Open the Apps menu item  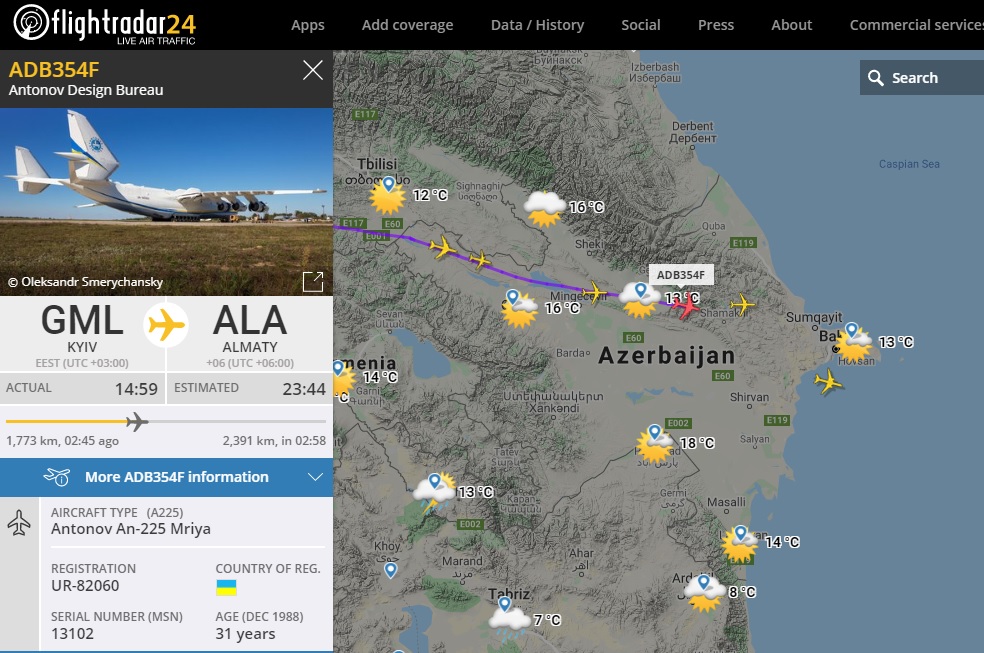[308, 25]
